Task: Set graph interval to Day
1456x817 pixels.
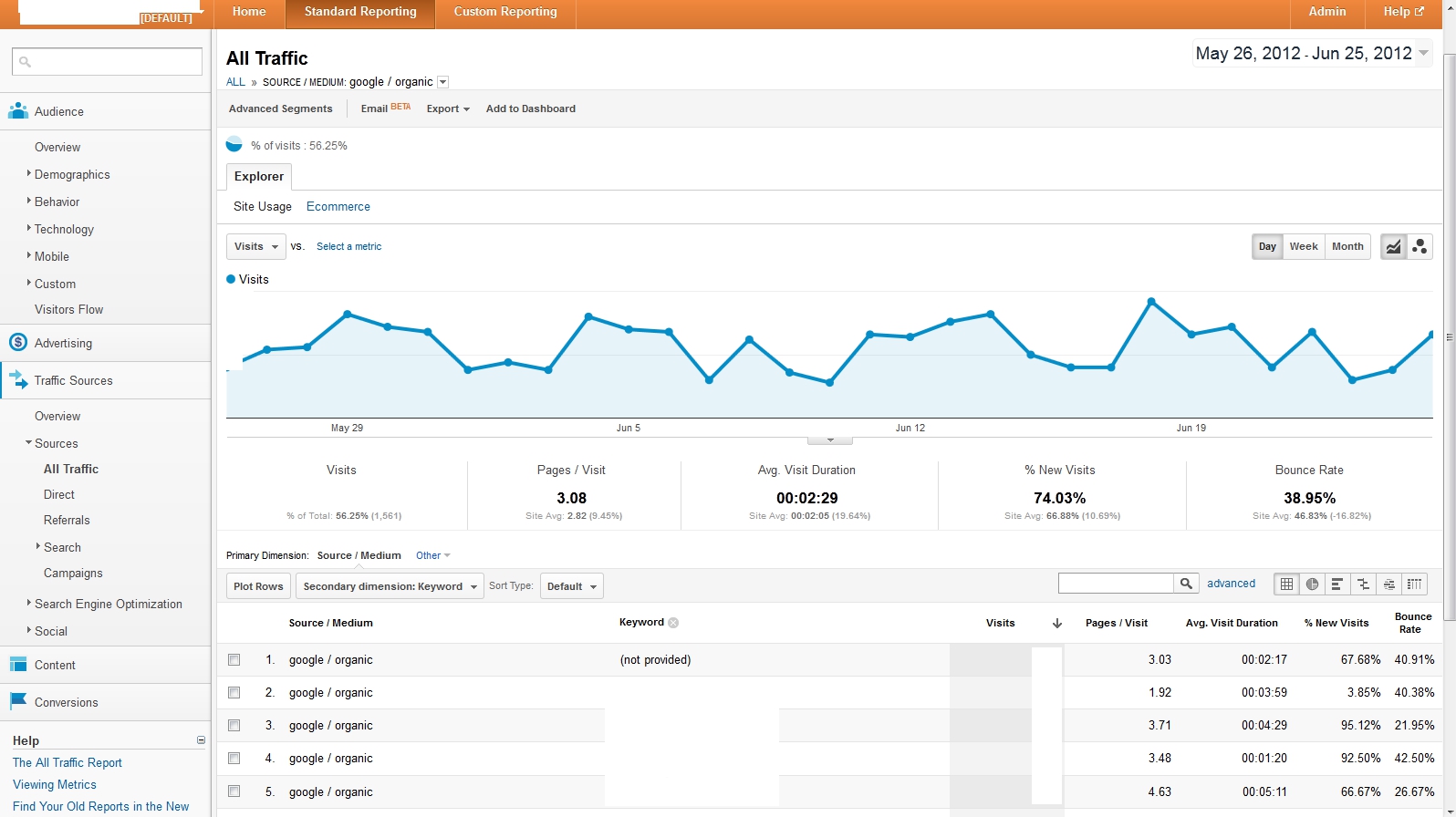Action: (x=1267, y=246)
